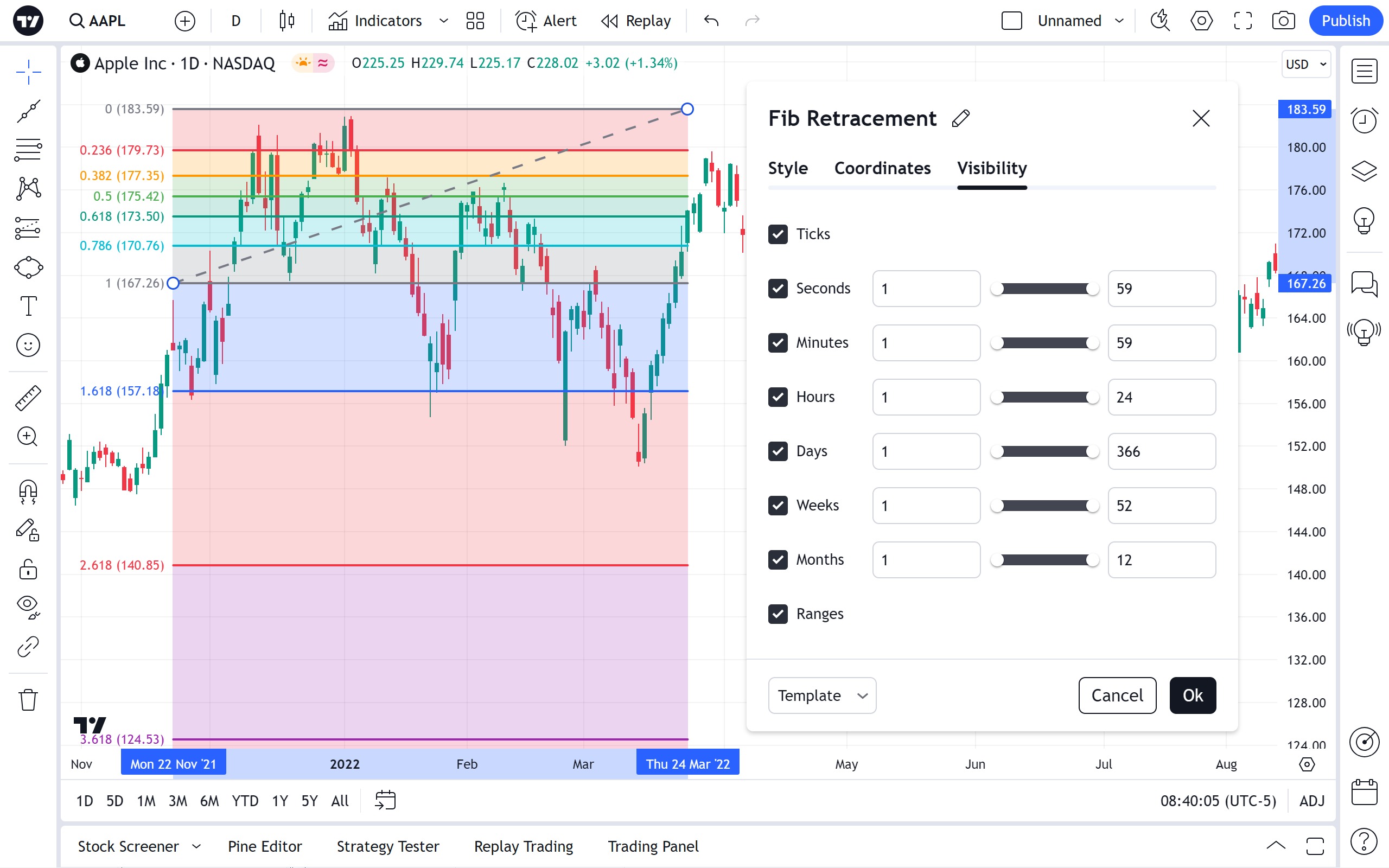The image size is (1389, 868).
Task: Switch to the Style tab
Action: tap(787, 168)
